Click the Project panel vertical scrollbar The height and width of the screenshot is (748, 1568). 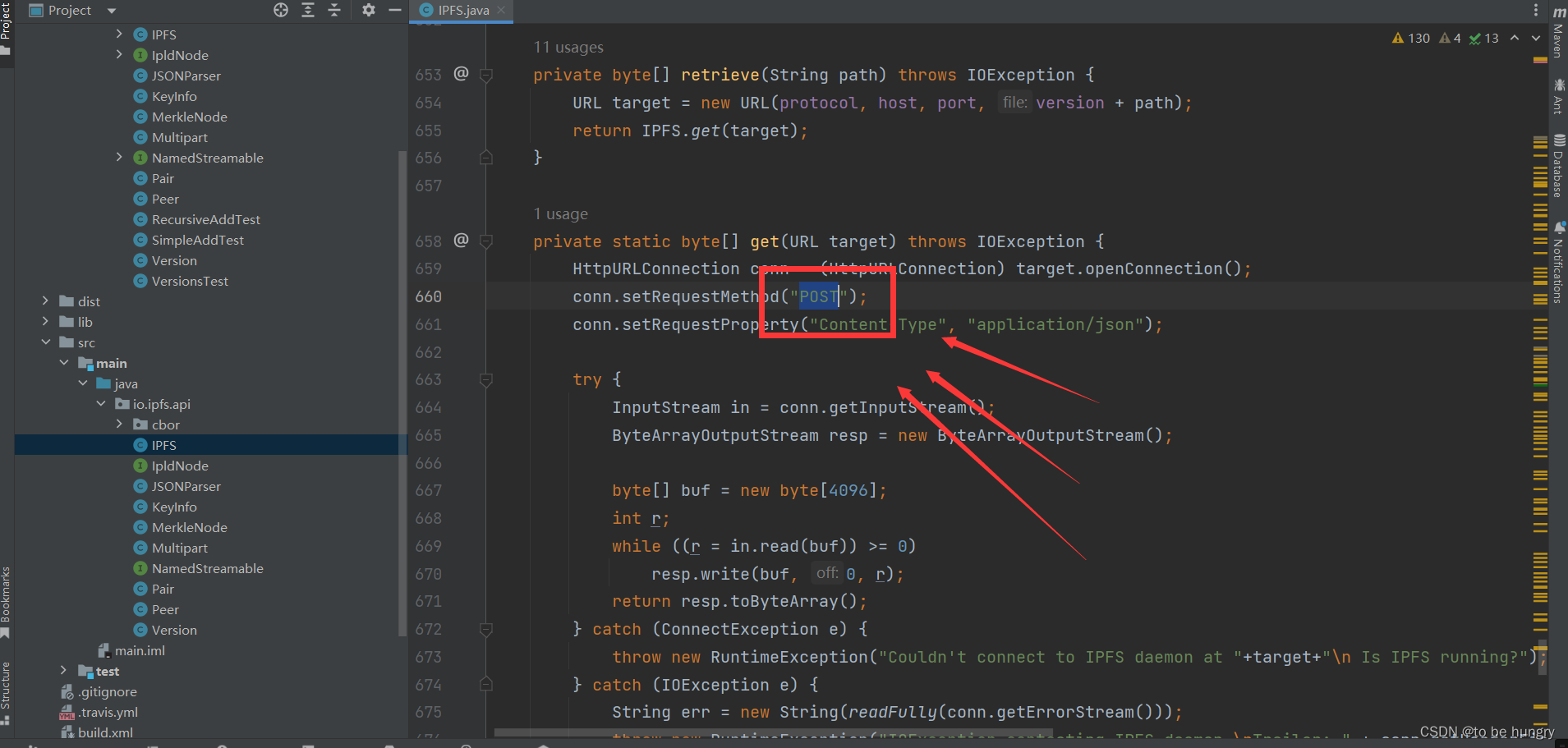pos(402,392)
